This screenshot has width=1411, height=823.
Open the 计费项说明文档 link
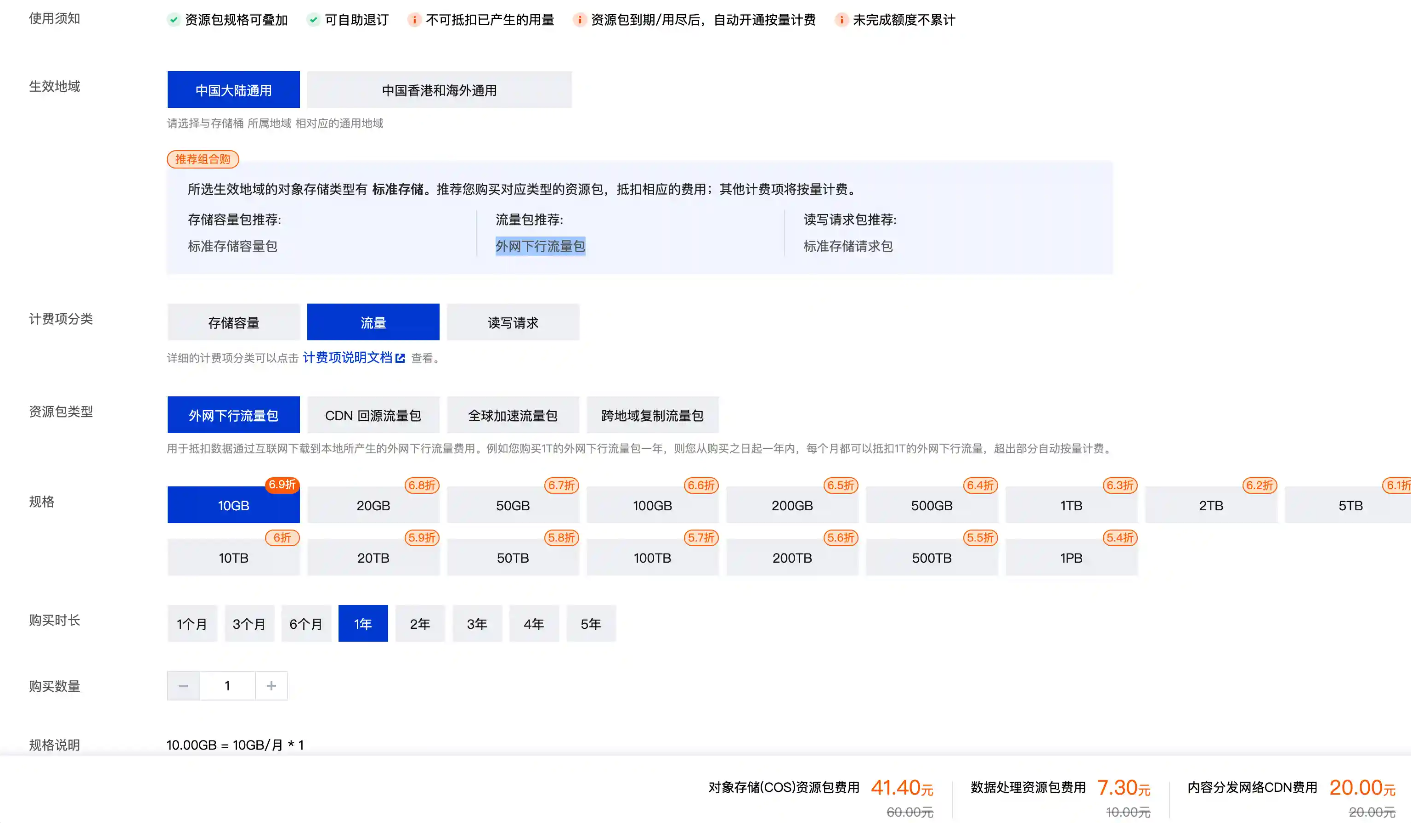348,358
